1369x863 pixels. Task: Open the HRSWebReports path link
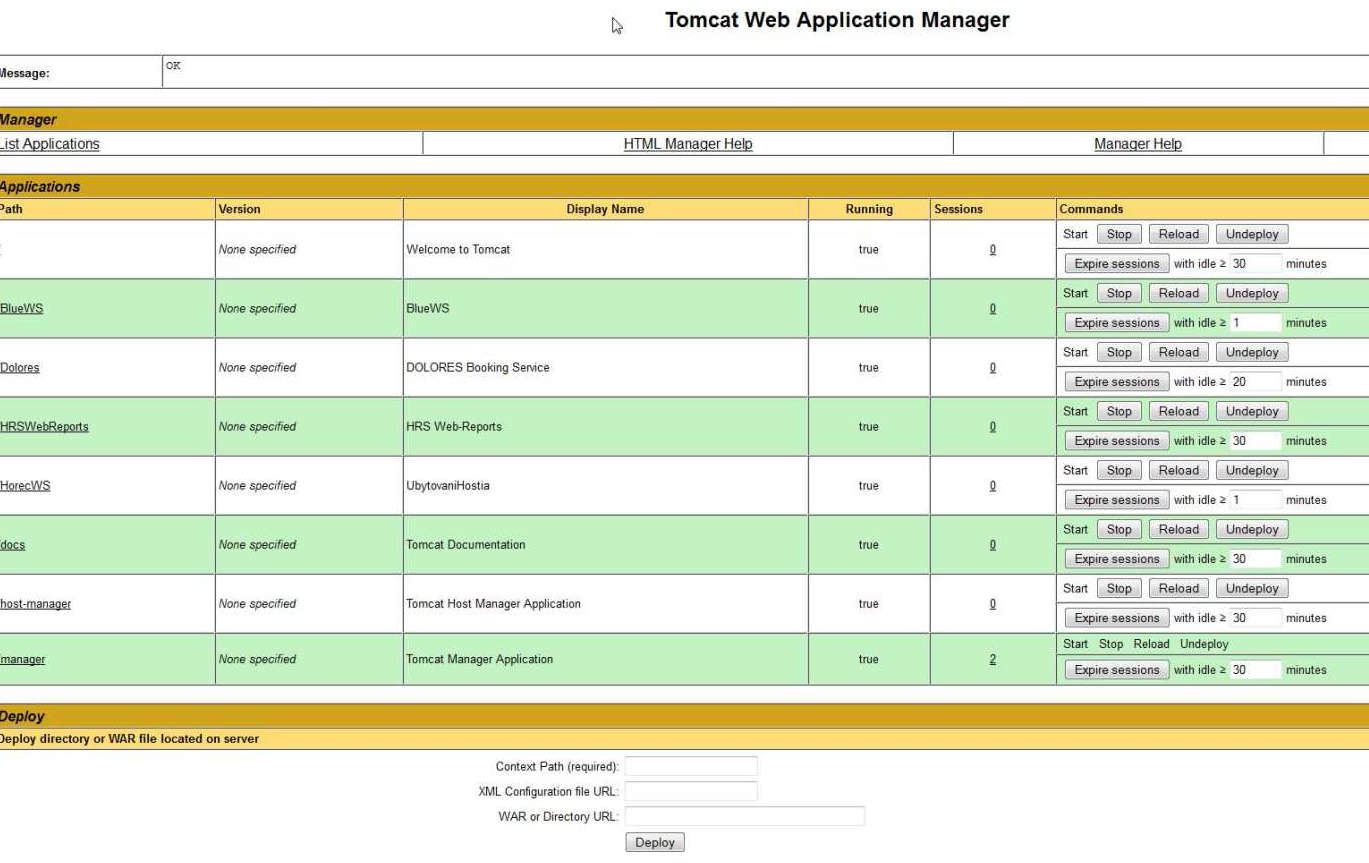pyautogui.click(x=45, y=427)
